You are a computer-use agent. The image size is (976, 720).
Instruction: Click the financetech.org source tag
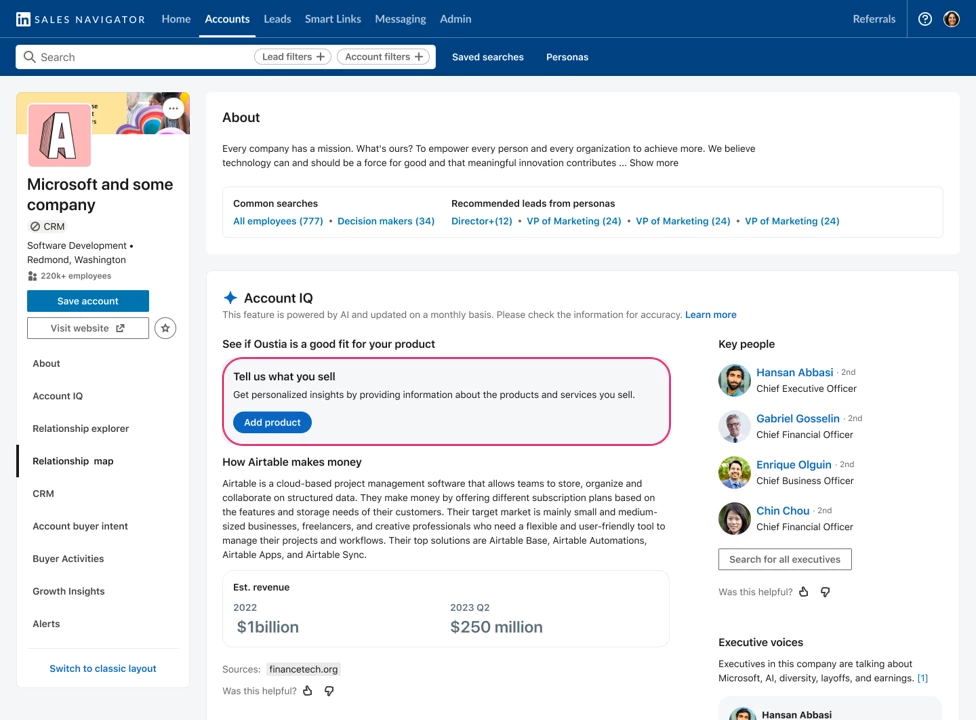[304, 669]
